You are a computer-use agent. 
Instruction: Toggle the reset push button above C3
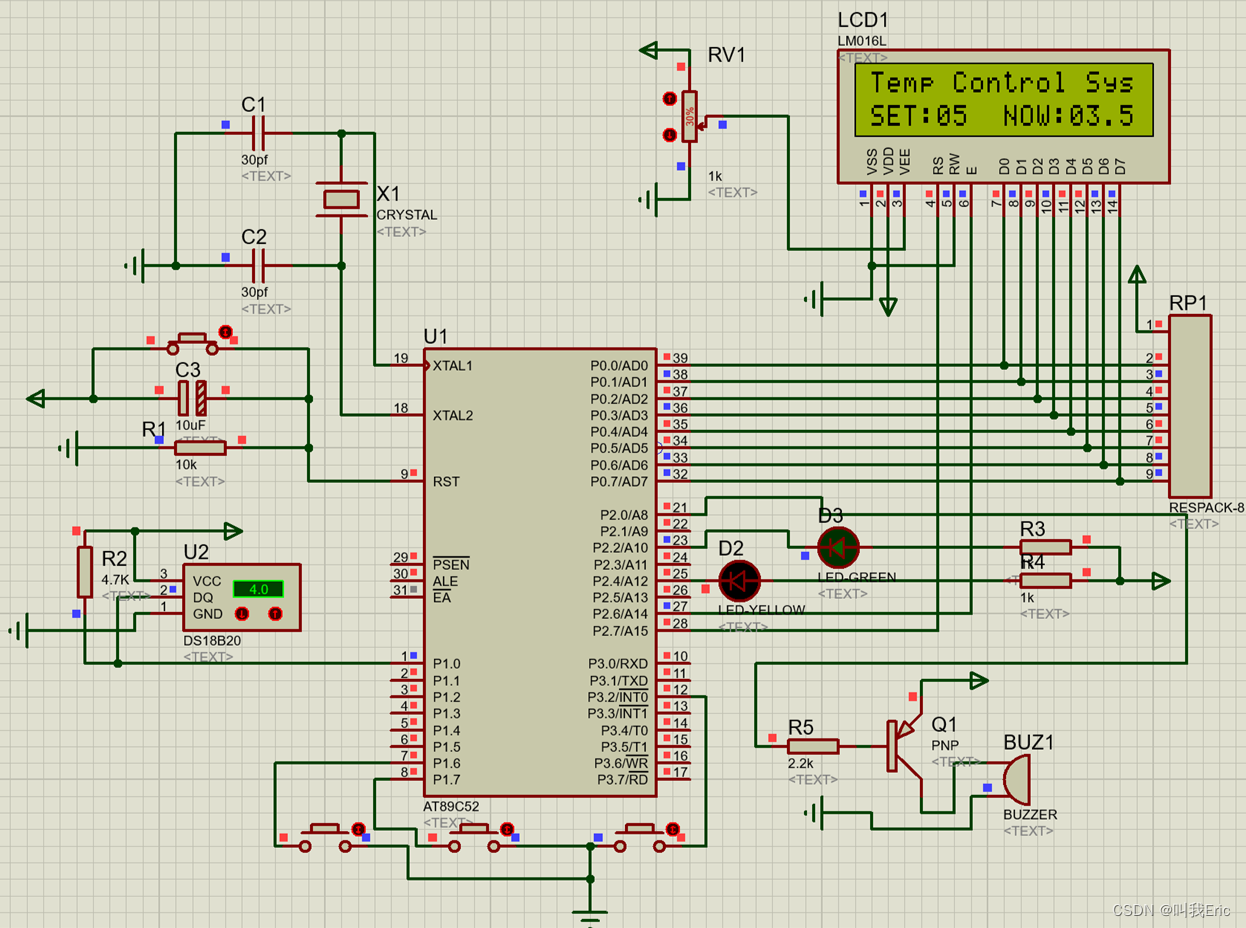click(192, 343)
